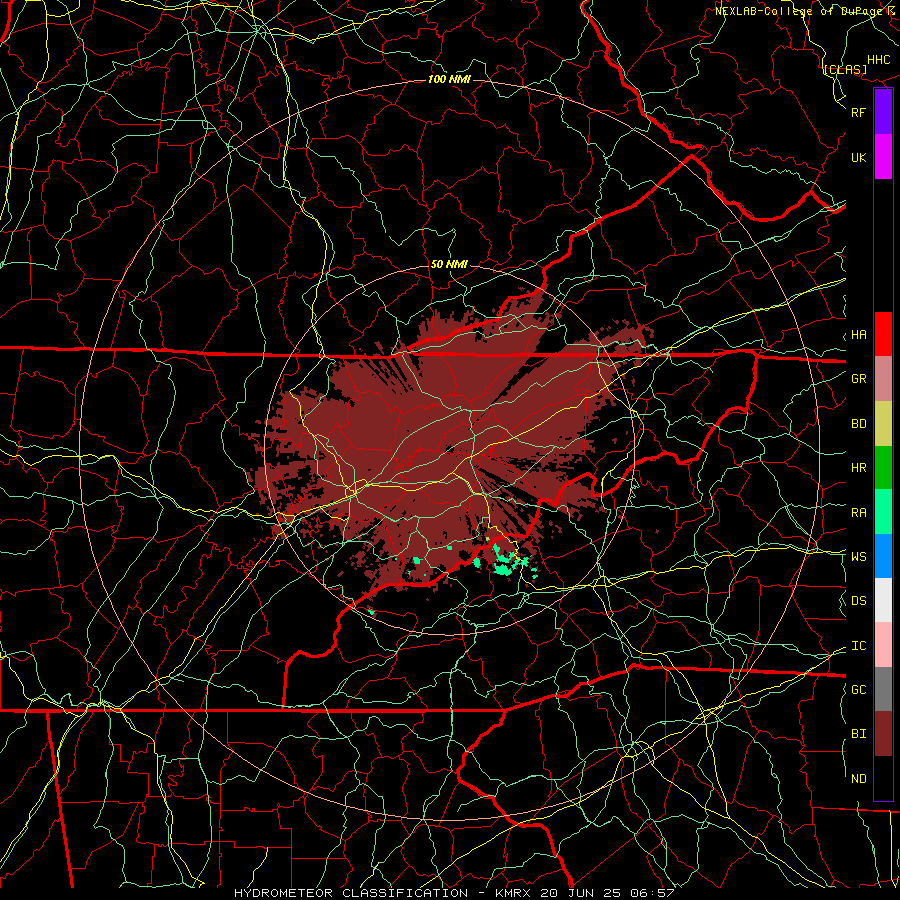Click the 'GR' legend label
This screenshot has width=900, height=900.
point(858,379)
